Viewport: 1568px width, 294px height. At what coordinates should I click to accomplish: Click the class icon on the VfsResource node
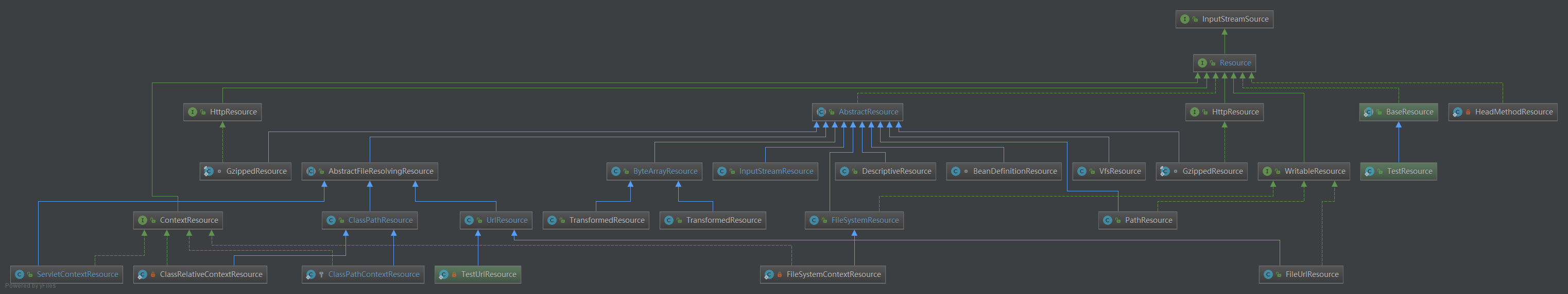pos(1082,171)
